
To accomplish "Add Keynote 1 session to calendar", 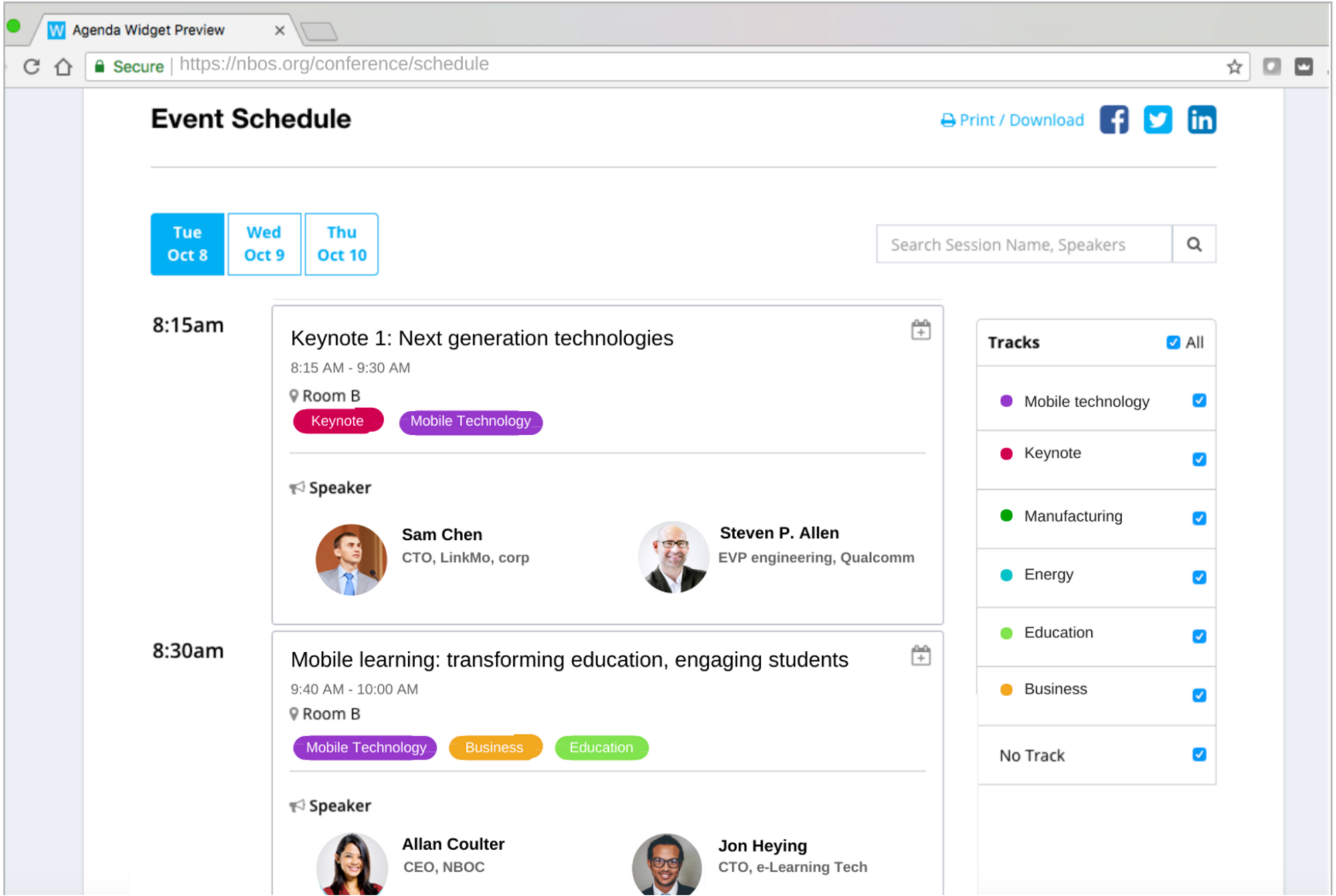I will click(921, 329).
